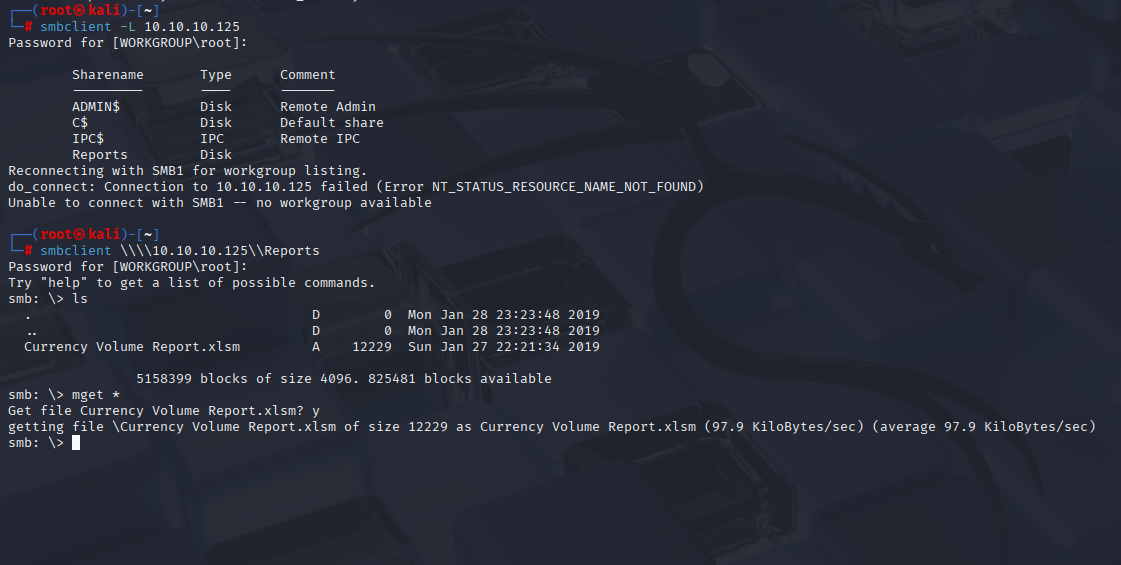The width and height of the screenshot is (1121, 565).
Task: Click the terminal cursor block after smb prompt
Action: point(76,443)
